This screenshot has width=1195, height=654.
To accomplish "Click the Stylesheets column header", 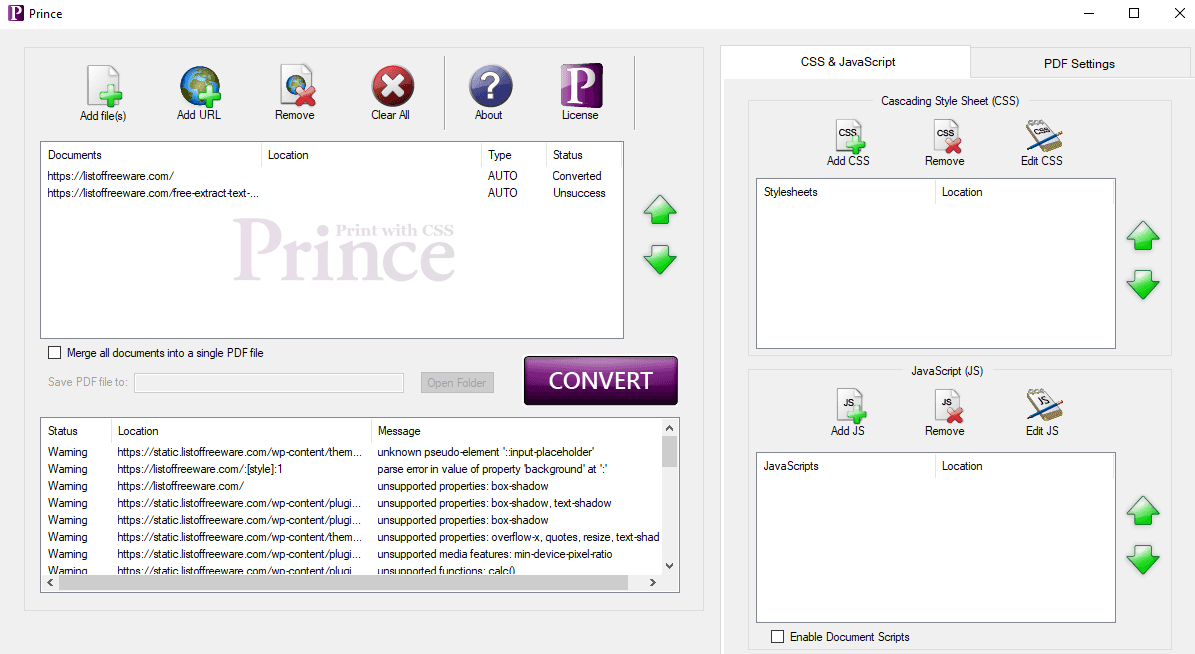I will click(x=845, y=192).
